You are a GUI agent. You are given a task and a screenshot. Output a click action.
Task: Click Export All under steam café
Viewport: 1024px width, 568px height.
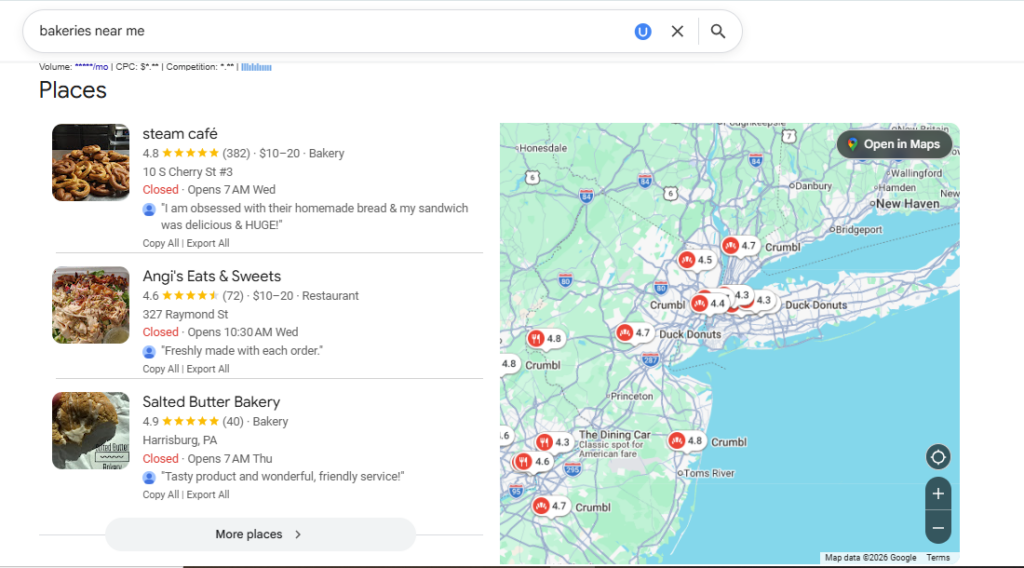208,243
